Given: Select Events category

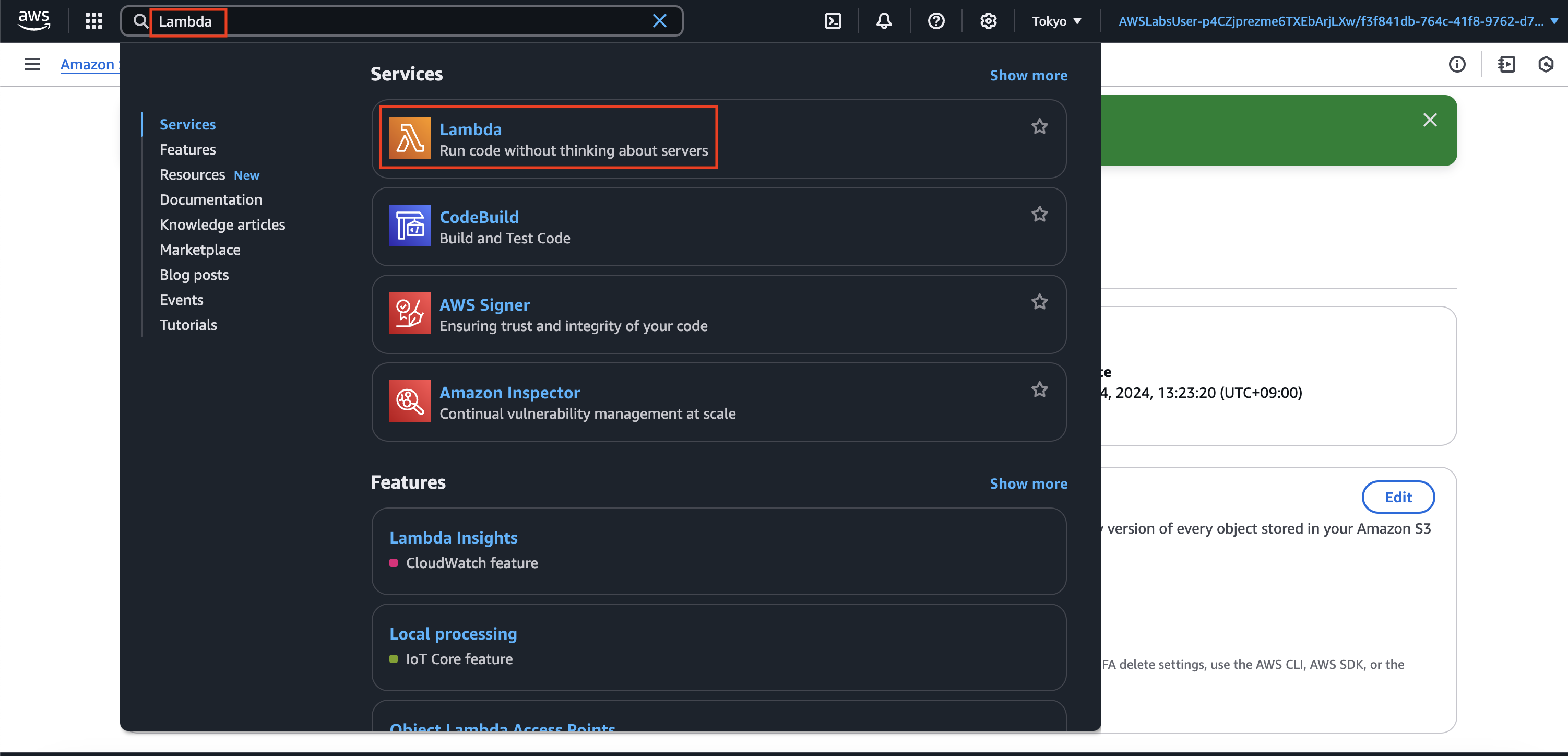Looking at the screenshot, I should coord(182,300).
